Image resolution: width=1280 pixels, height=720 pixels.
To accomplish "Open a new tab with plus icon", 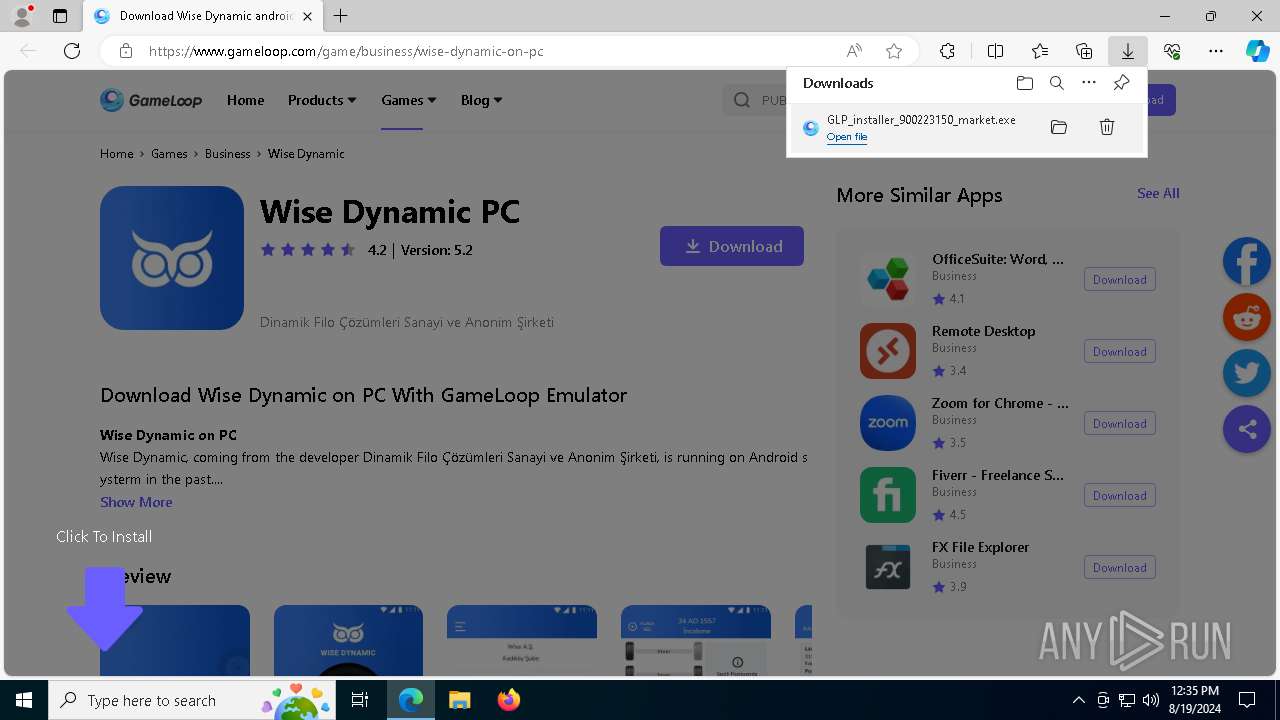I will (x=340, y=16).
